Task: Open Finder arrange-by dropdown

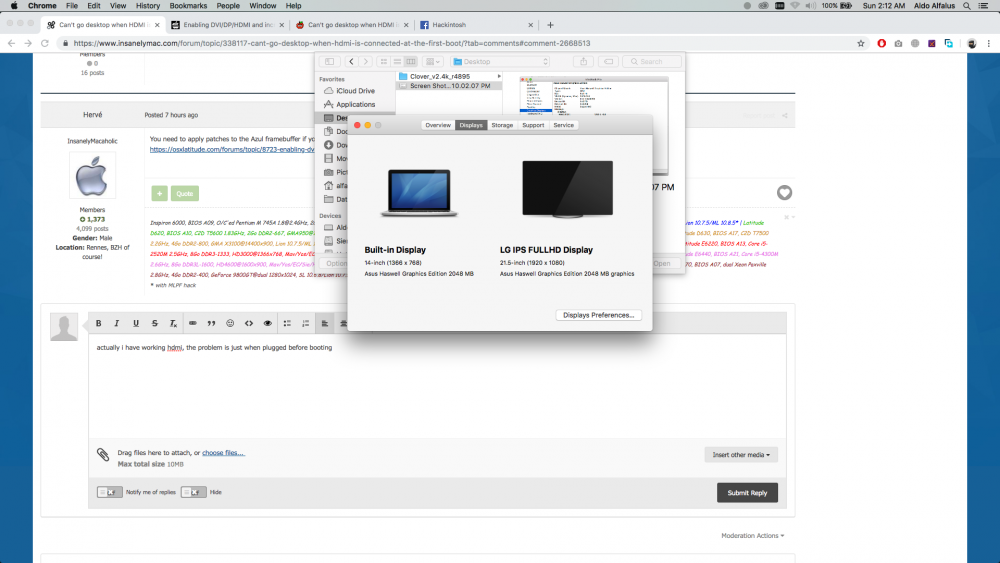Action: click(433, 62)
